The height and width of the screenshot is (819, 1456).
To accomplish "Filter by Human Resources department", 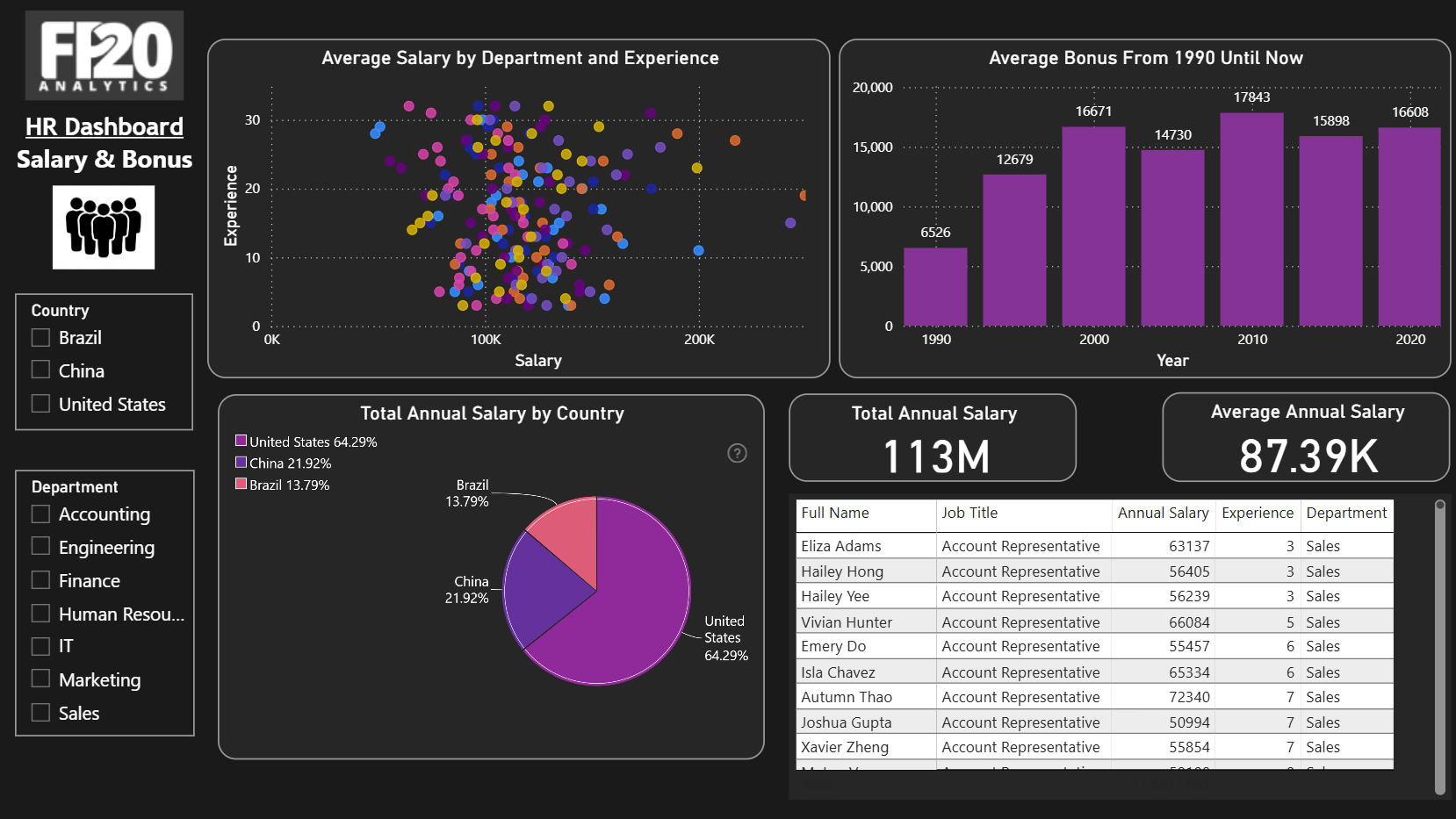I will click(40, 613).
